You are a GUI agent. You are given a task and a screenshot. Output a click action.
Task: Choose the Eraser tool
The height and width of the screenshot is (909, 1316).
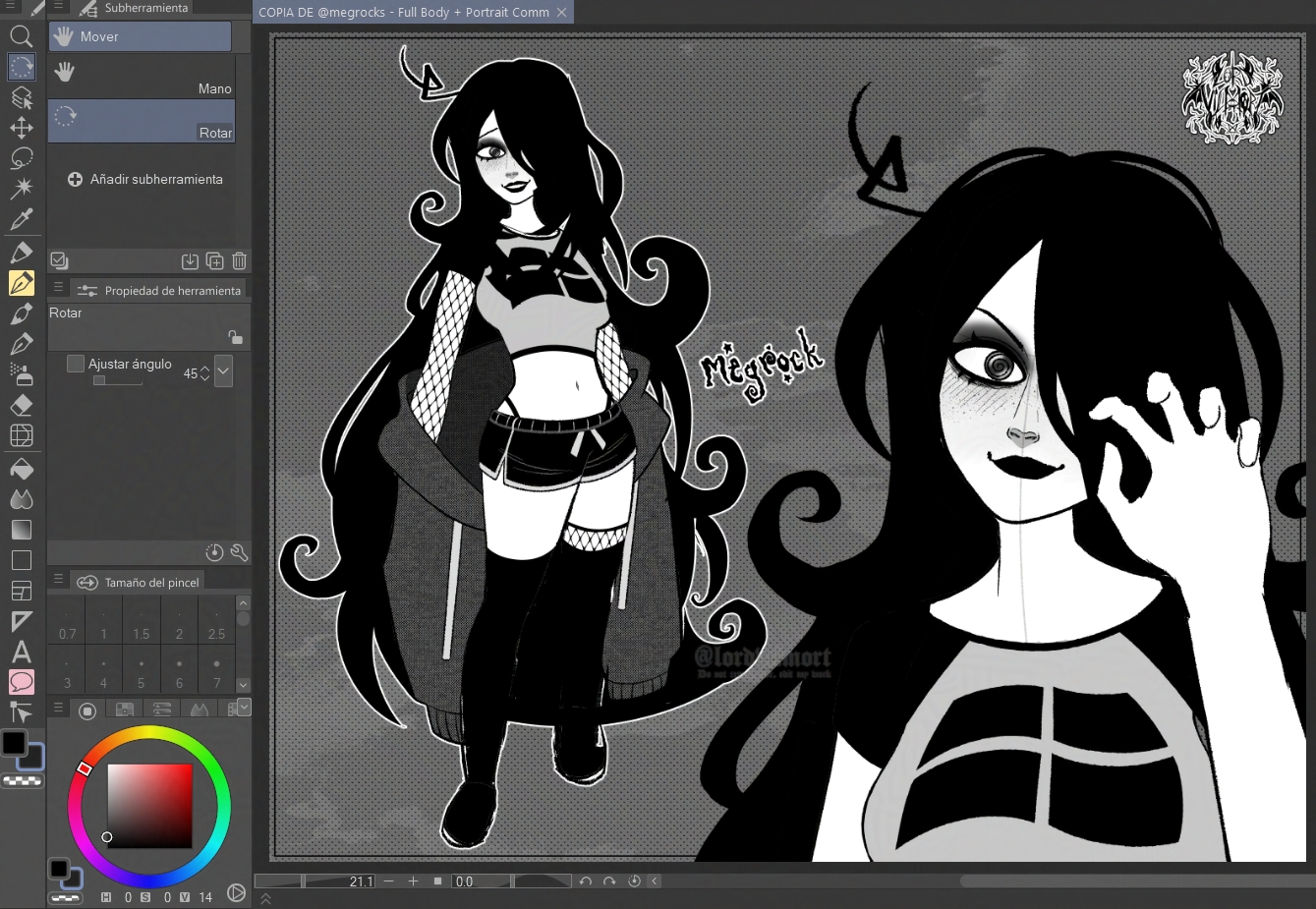pos(21,405)
